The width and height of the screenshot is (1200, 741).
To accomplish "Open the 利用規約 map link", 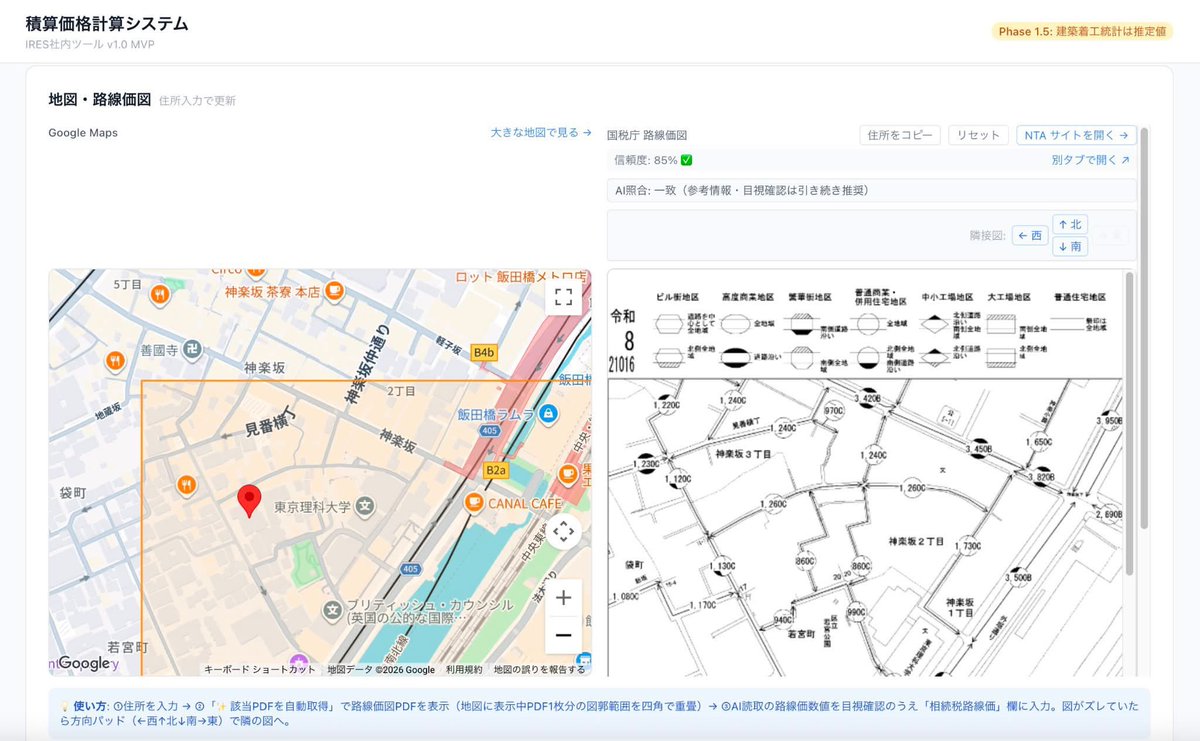I will (464, 670).
